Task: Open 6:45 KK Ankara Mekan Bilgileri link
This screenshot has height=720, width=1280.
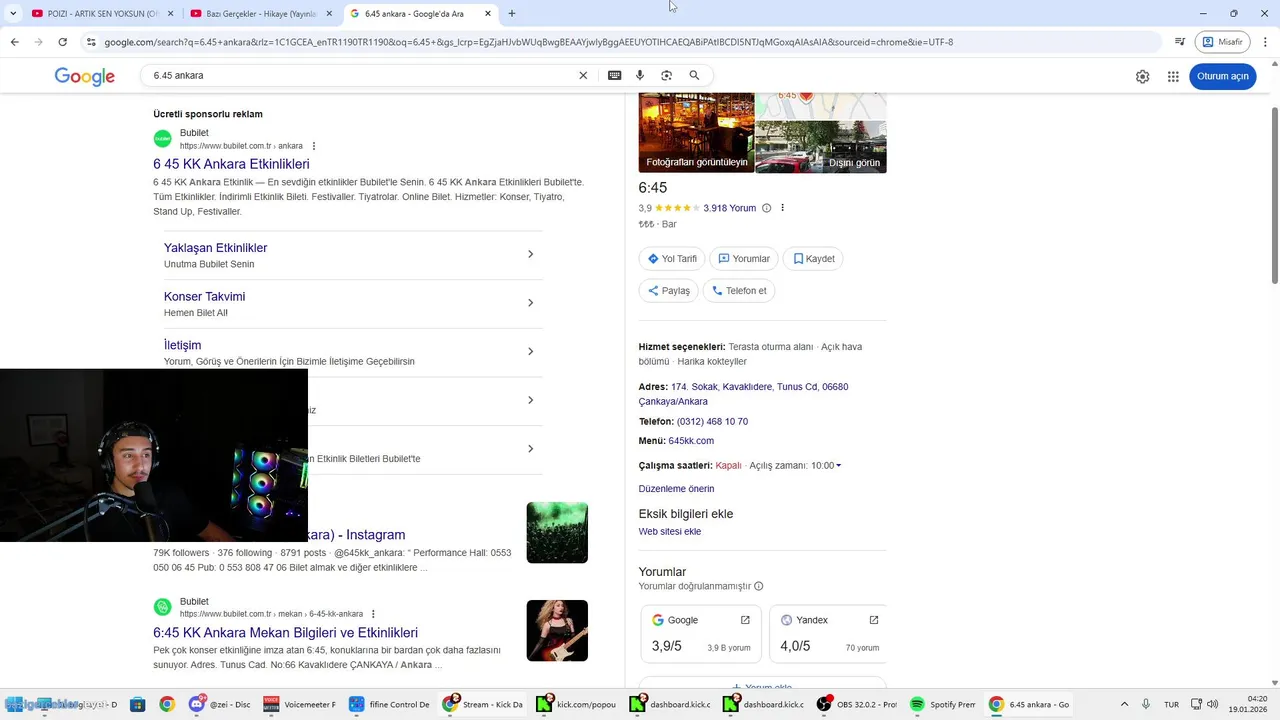Action: [285, 633]
